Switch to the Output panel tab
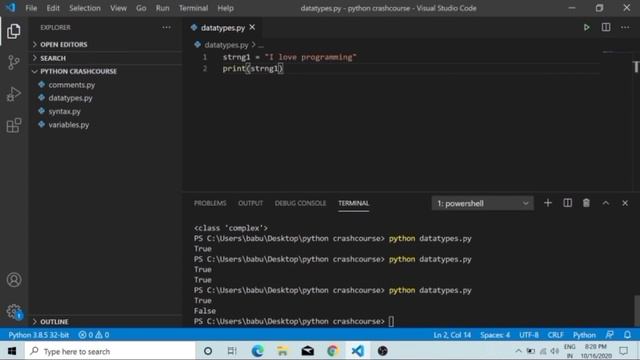The image size is (640, 360). 250,203
